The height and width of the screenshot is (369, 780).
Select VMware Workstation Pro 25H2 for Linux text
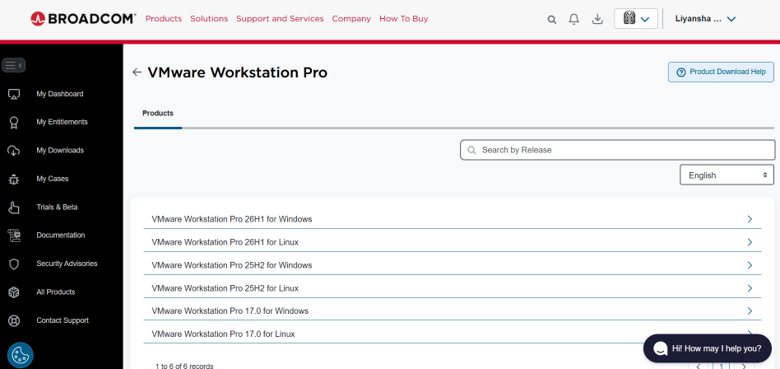[x=225, y=288]
